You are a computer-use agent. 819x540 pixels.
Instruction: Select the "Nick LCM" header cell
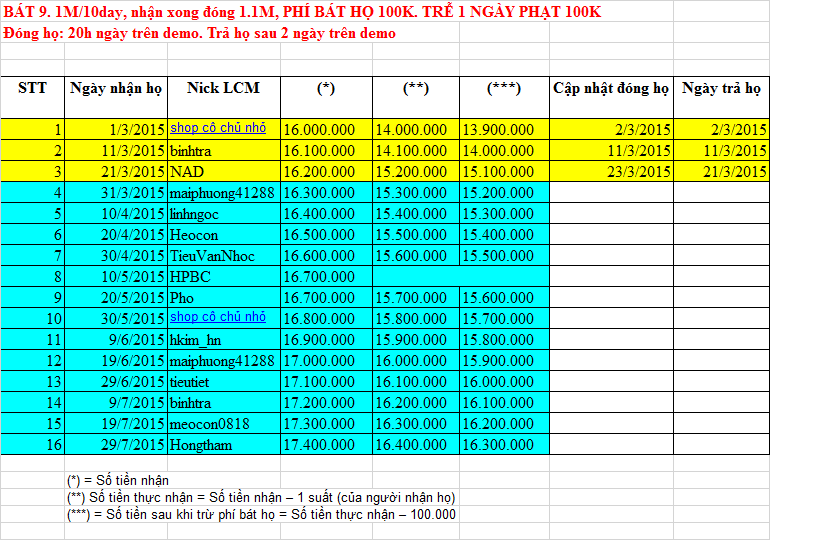(x=223, y=88)
